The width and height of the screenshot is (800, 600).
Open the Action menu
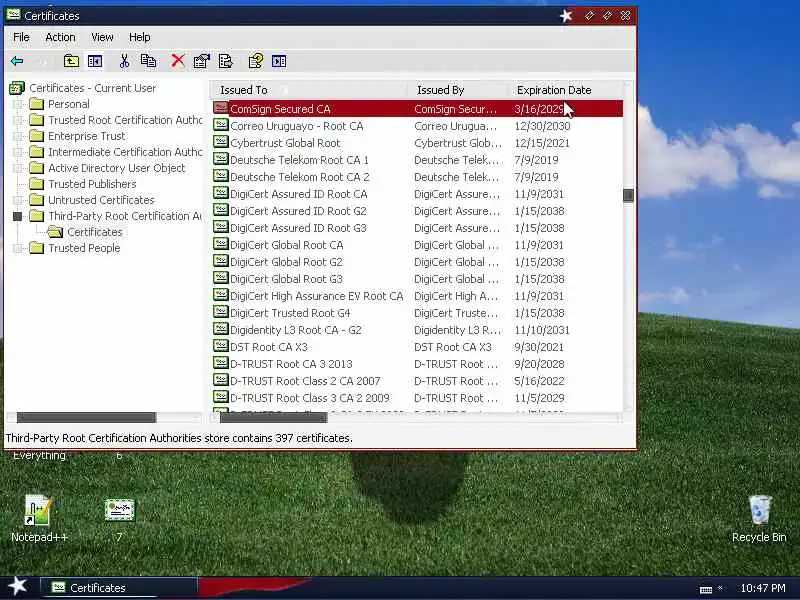click(x=60, y=37)
